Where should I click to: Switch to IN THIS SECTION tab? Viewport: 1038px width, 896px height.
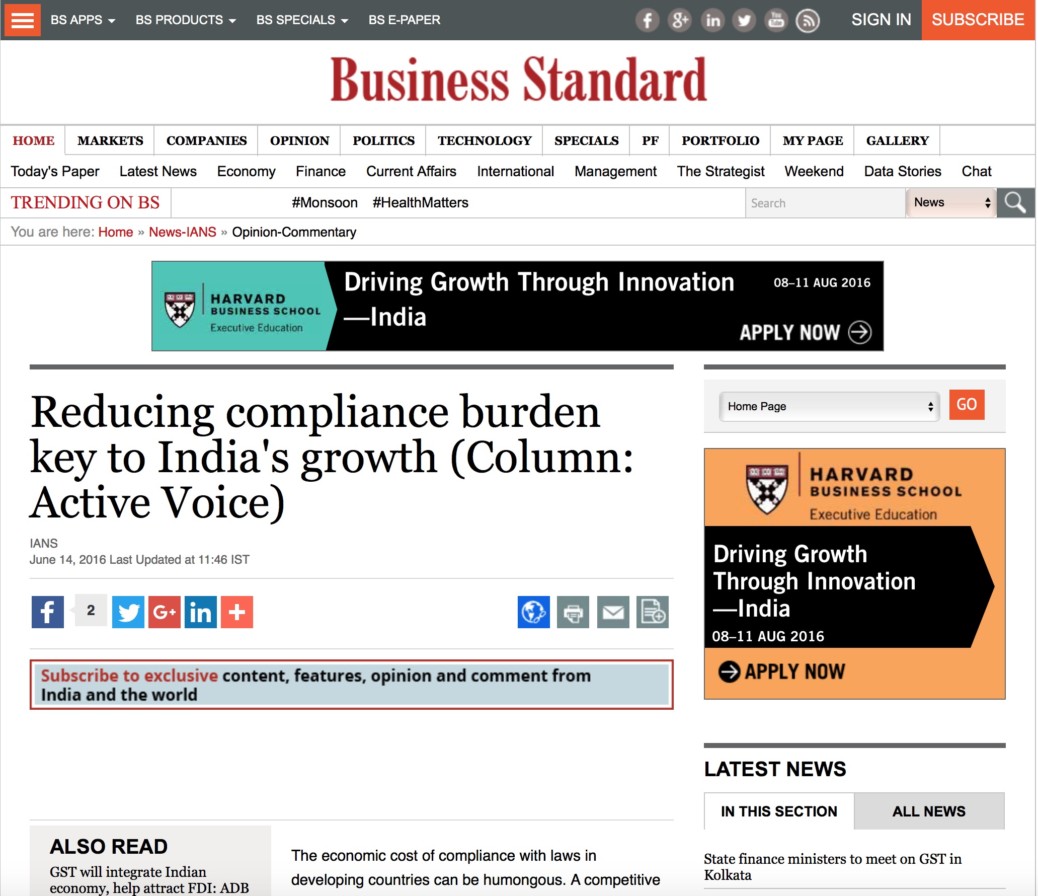pyautogui.click(x=779, y=811)
